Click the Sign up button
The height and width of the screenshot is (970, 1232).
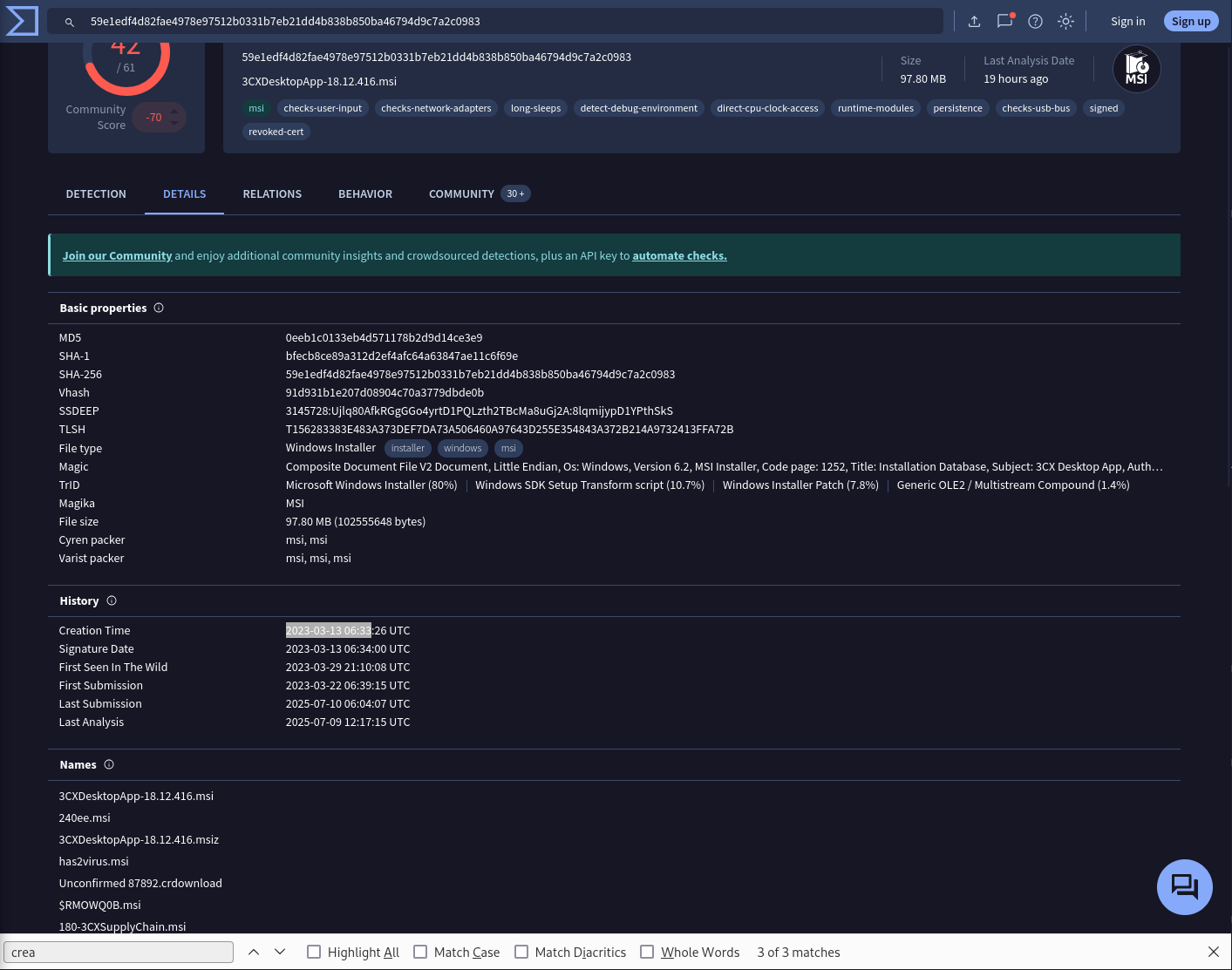[x=1191, y=22]
